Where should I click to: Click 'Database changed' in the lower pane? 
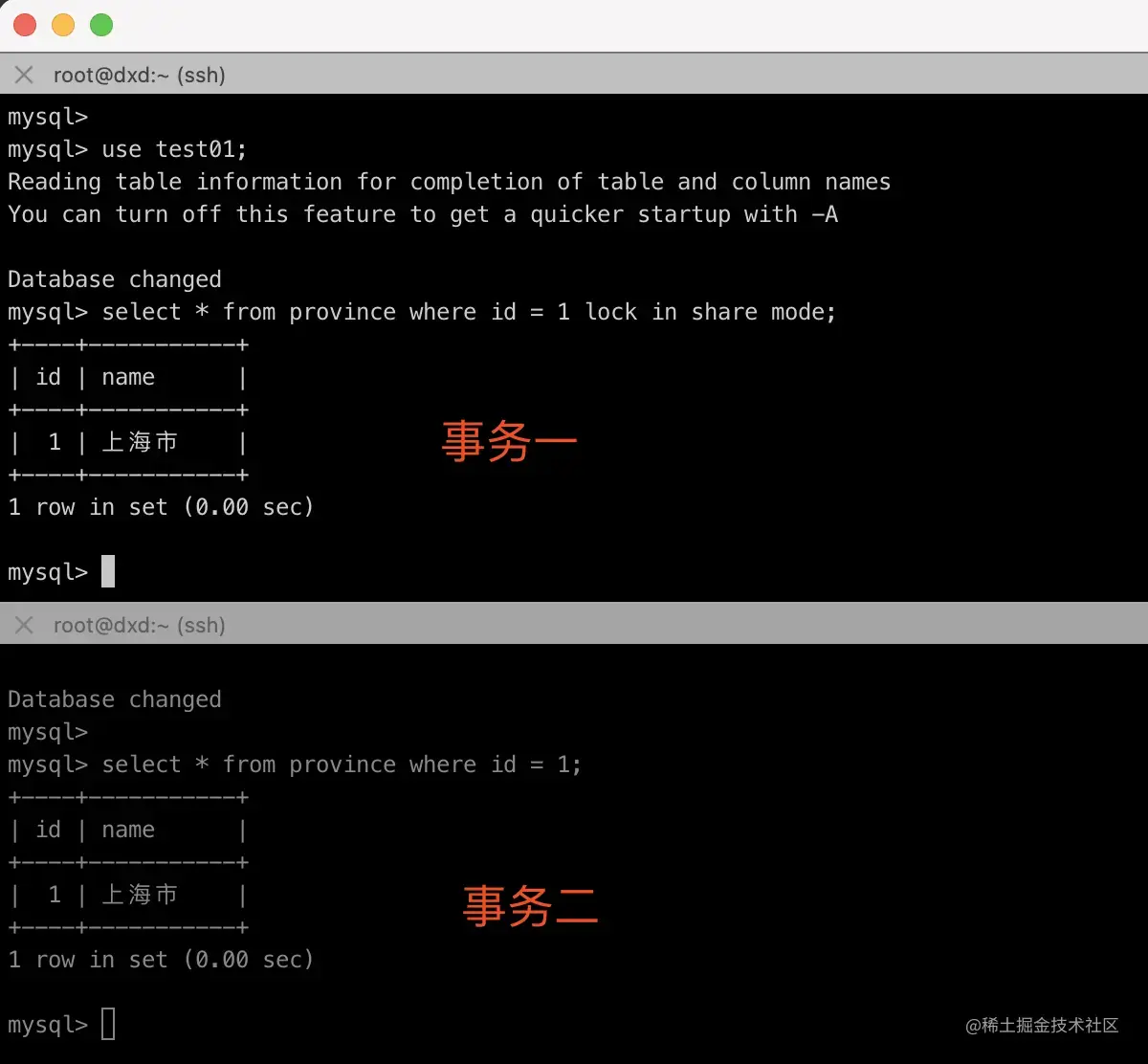tap(115, 699)
